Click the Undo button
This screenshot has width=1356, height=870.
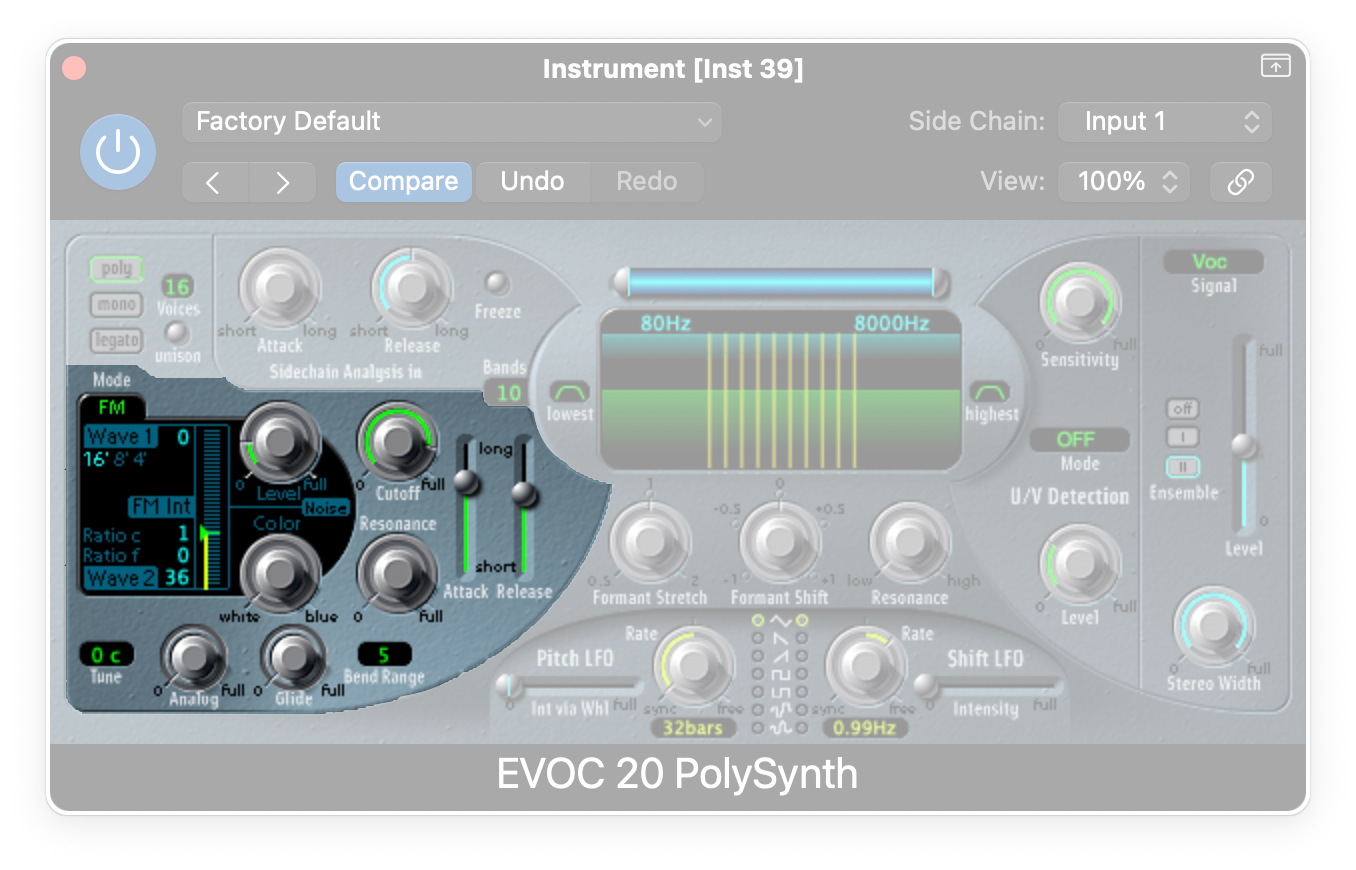[x=532, y=182]
